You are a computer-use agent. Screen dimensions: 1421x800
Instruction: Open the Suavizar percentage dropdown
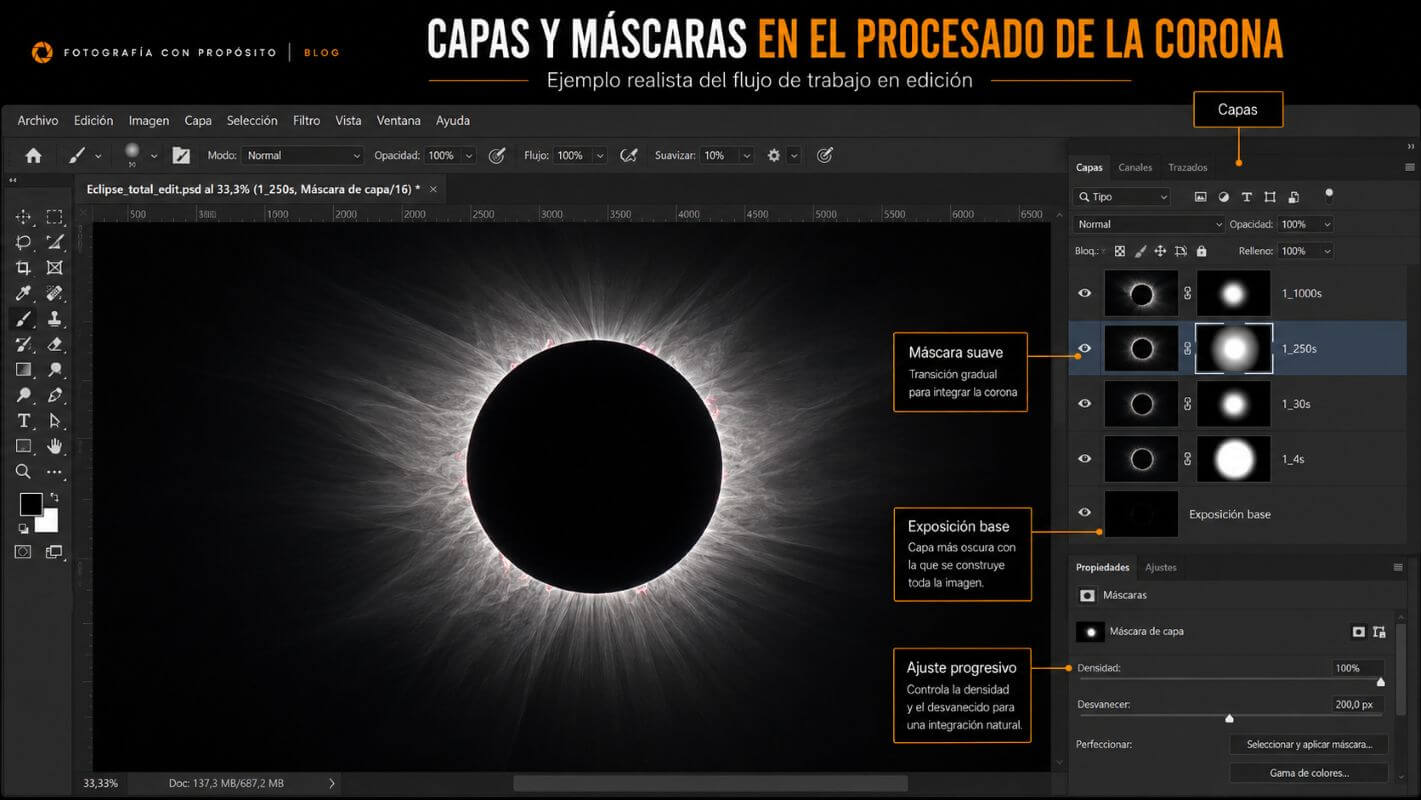(x=746, y=155)
